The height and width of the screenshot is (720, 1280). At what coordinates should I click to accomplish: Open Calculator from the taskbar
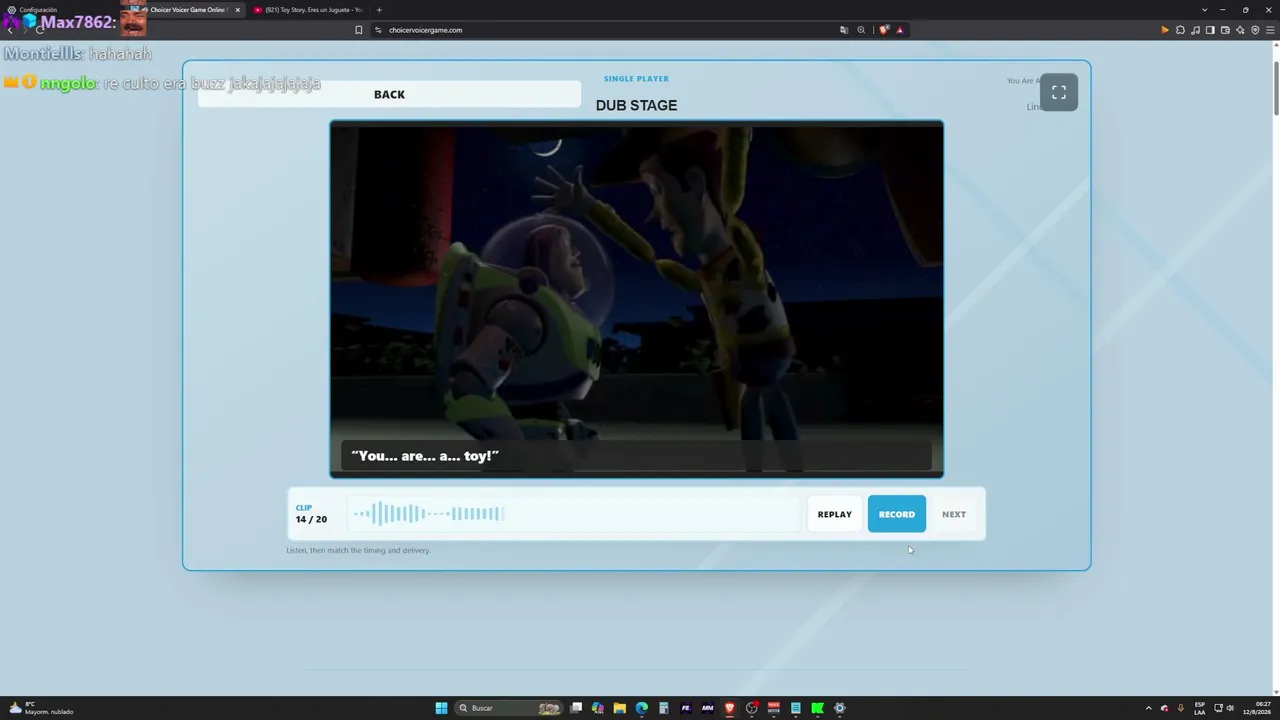(x=663, y=708)
